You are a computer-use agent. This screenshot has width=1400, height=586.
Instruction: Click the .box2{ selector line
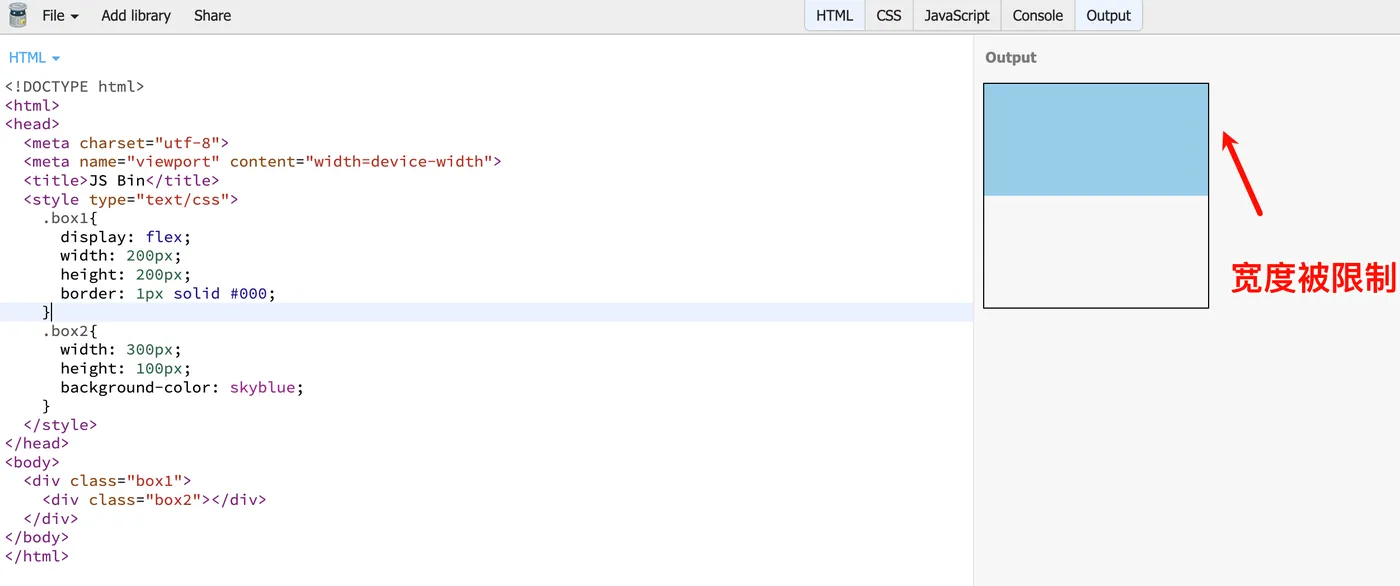click(70, 331)
